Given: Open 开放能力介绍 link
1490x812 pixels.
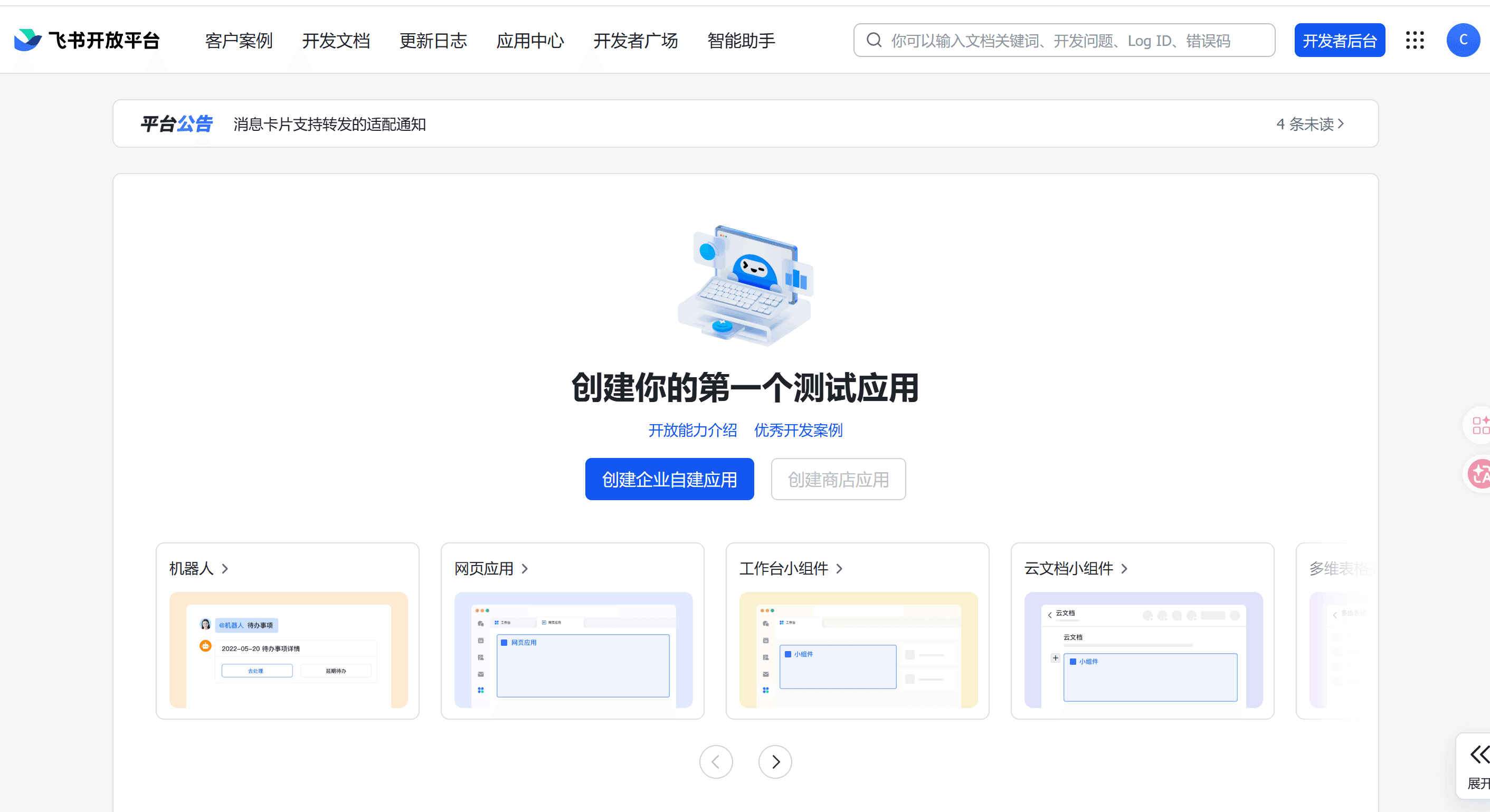Looking at the screenshot, I should point(692,431).
